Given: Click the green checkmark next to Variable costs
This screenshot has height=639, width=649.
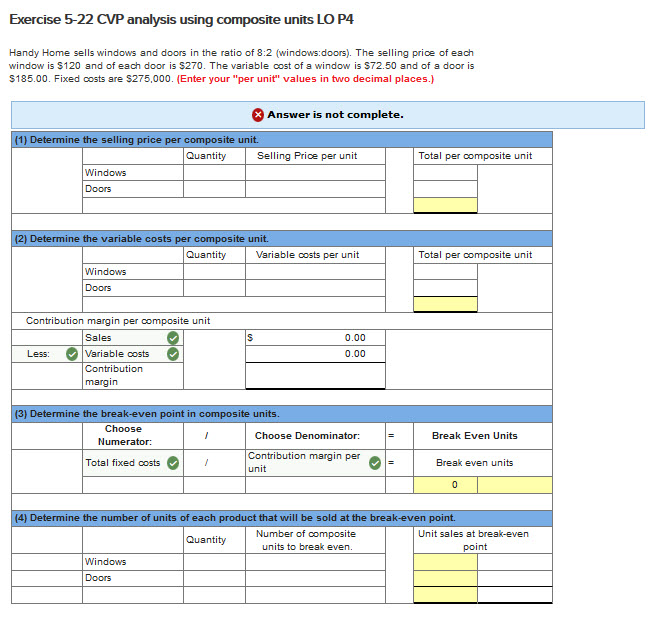Looking at the screenshot, I should (x=173, y=354).
